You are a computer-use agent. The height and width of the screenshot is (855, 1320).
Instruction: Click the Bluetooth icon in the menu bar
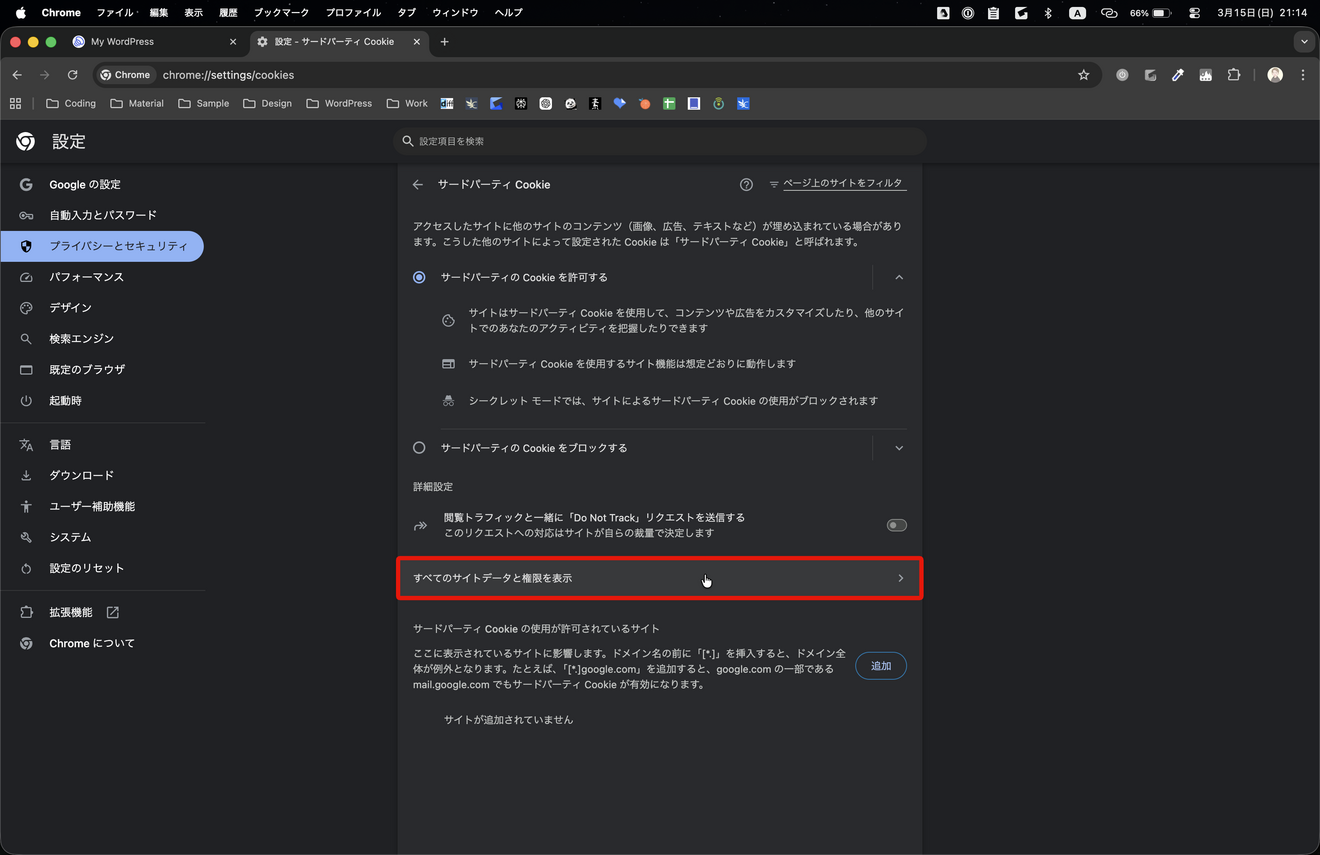click(1048, 13)
